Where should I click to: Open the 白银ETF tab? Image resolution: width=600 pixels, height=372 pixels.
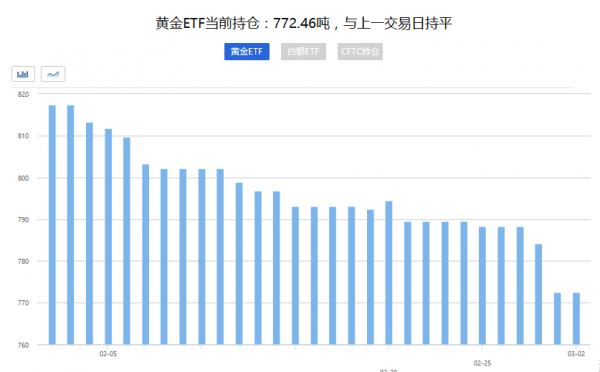pos(303,52)
